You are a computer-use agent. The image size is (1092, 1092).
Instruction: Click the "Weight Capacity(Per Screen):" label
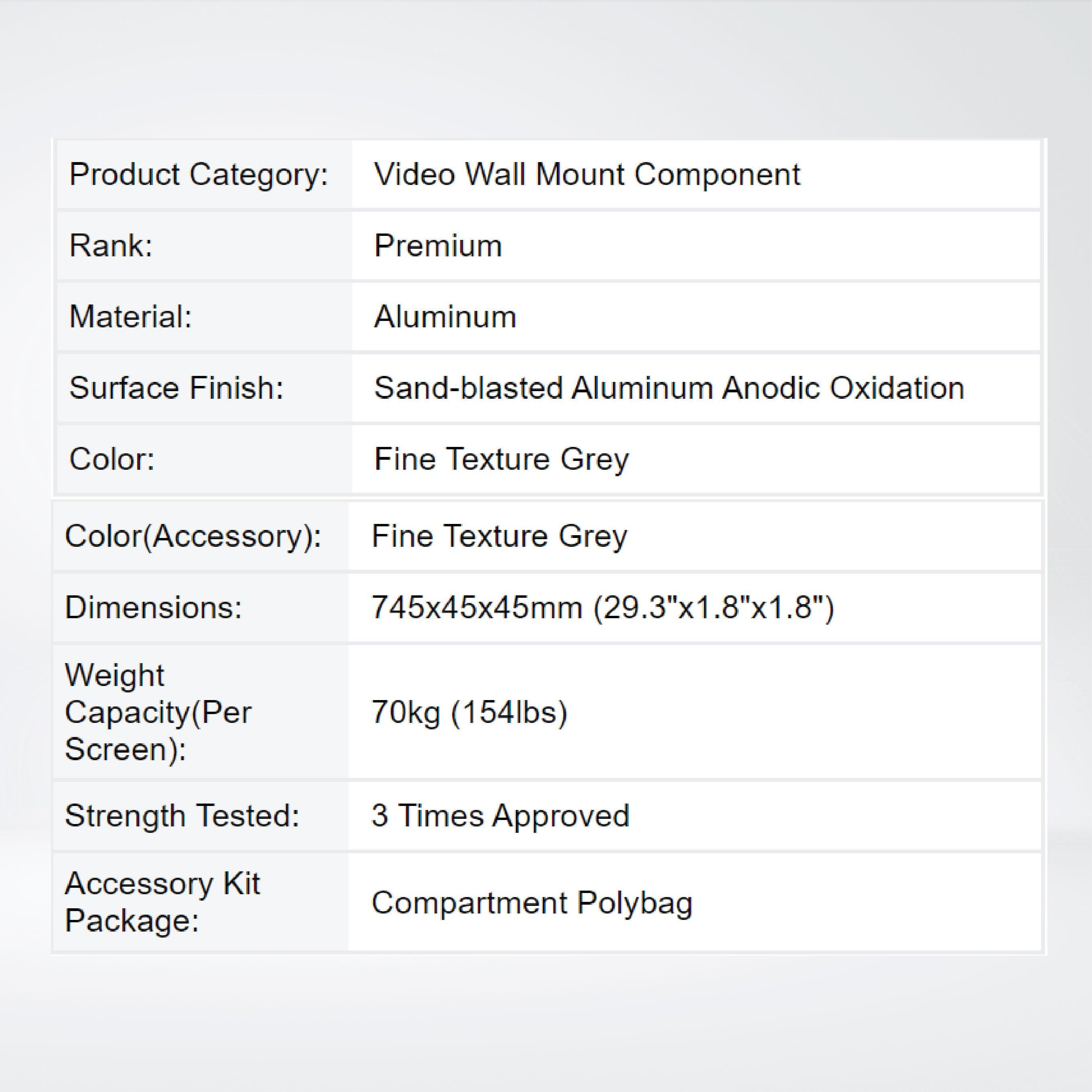click(158, 712)
